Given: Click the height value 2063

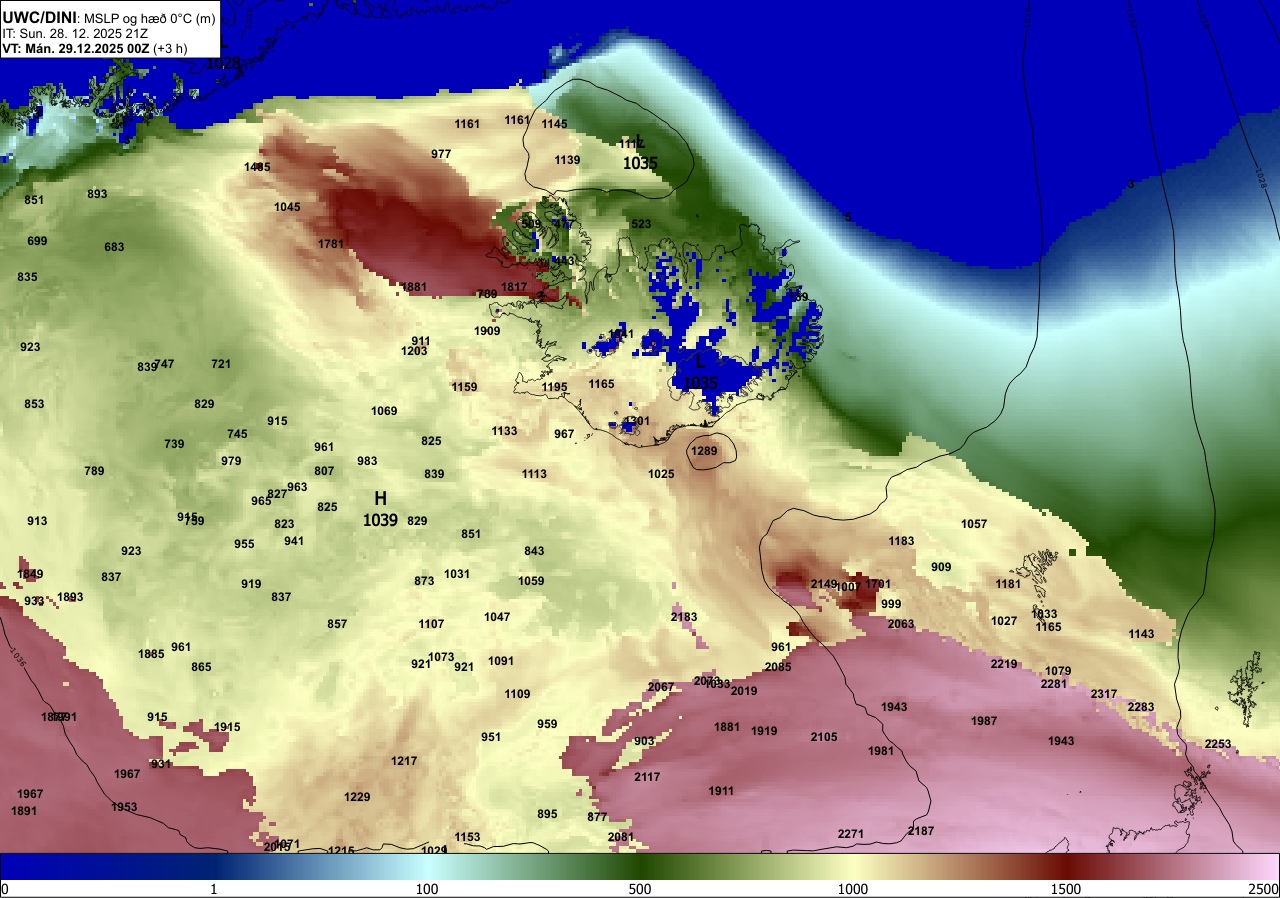Looking at the screenshot, I should pos(901,624).
